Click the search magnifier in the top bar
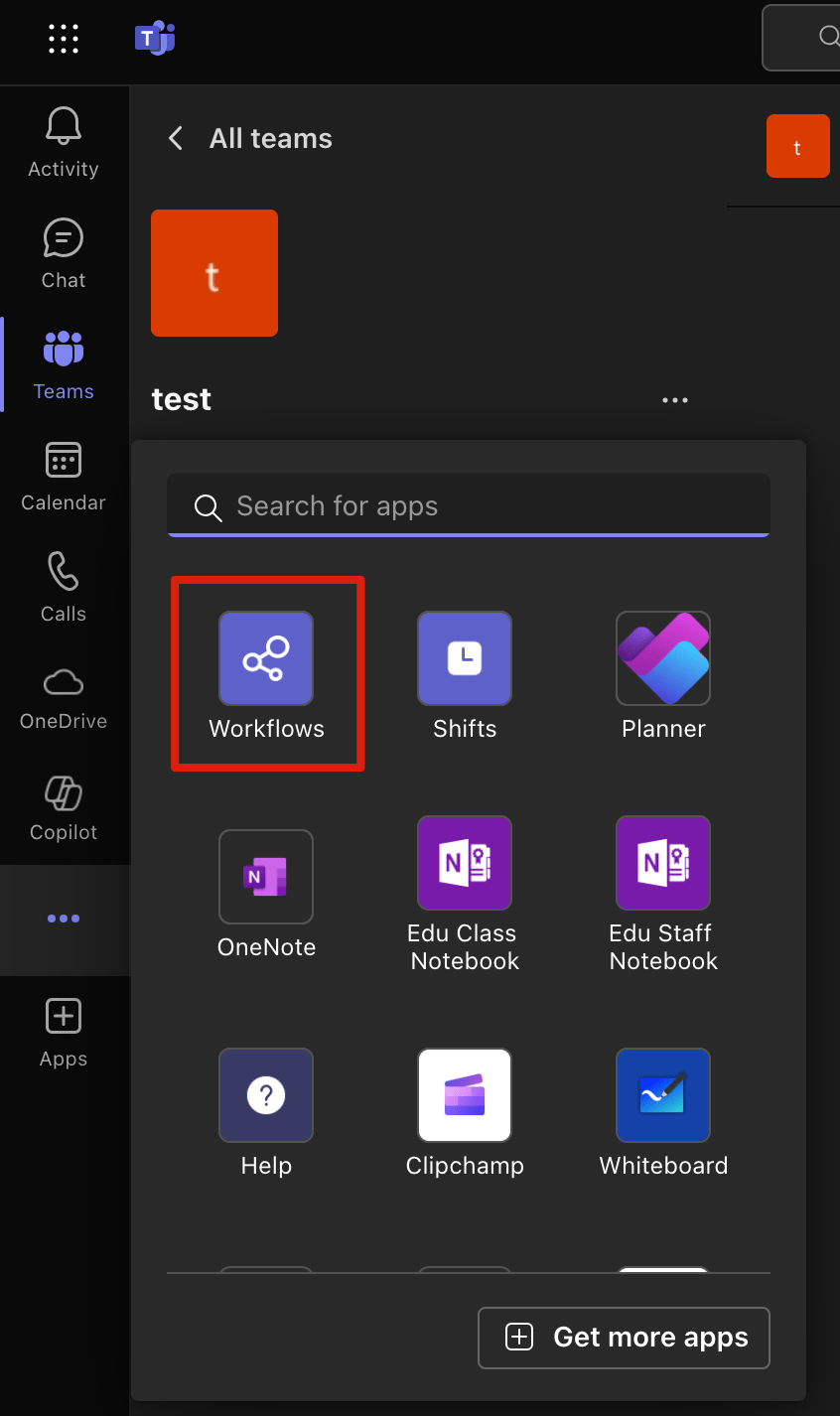The height and width of the screenshot is (1416, 840). (x=828, y=37)
